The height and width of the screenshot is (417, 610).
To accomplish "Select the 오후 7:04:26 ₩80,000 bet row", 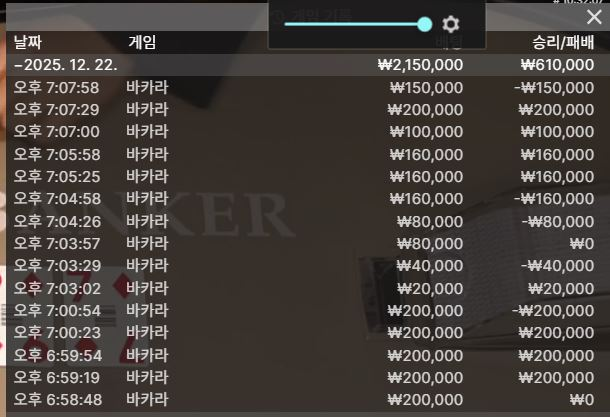I will [304, 221].
